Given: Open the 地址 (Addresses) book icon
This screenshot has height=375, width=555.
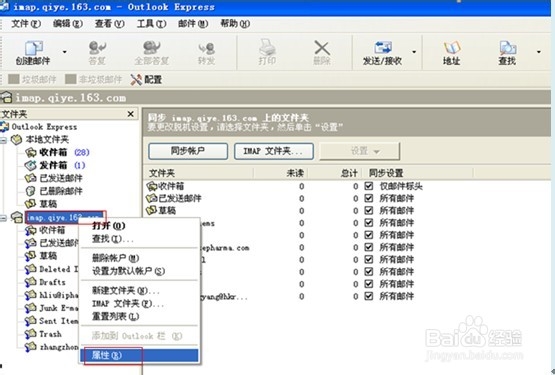Looking at the screenshot, I should point(451,52).
